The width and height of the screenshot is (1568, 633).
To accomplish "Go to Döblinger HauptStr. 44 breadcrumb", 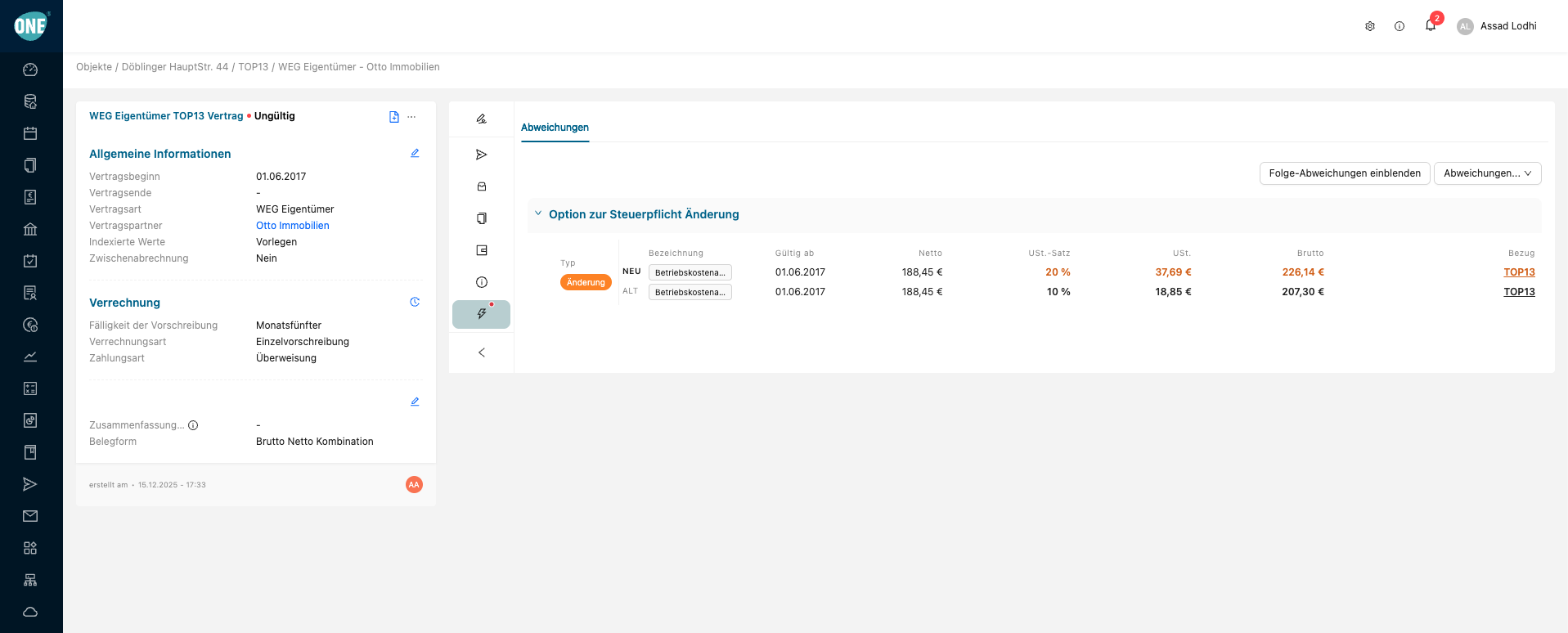I will click(x=175, y=67).
